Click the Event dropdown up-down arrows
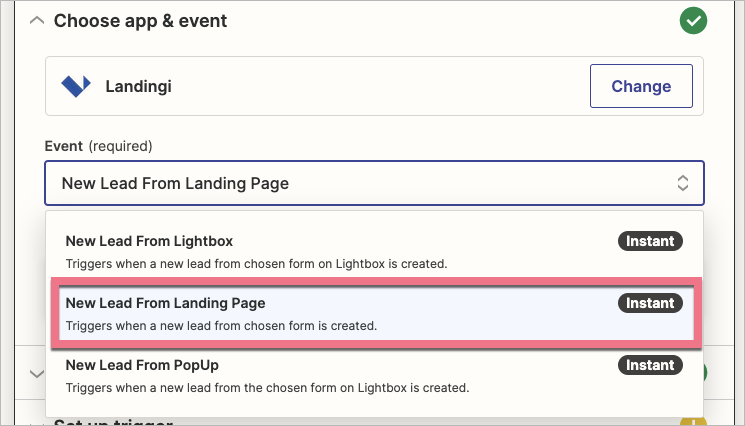 point(683,183)
